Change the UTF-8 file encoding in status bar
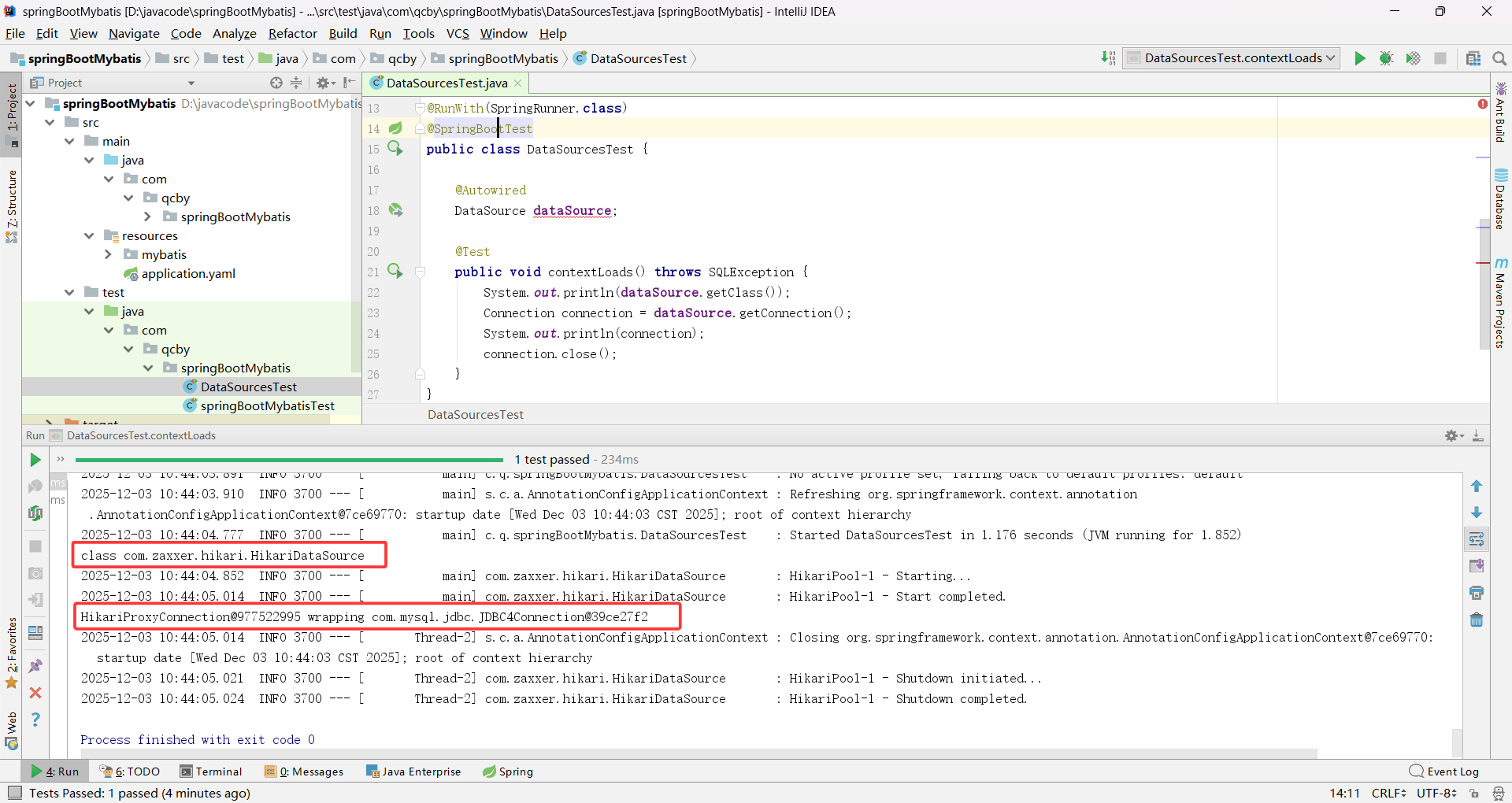The height and width of the screenshot is (803, 1512). coord(1437,793)
